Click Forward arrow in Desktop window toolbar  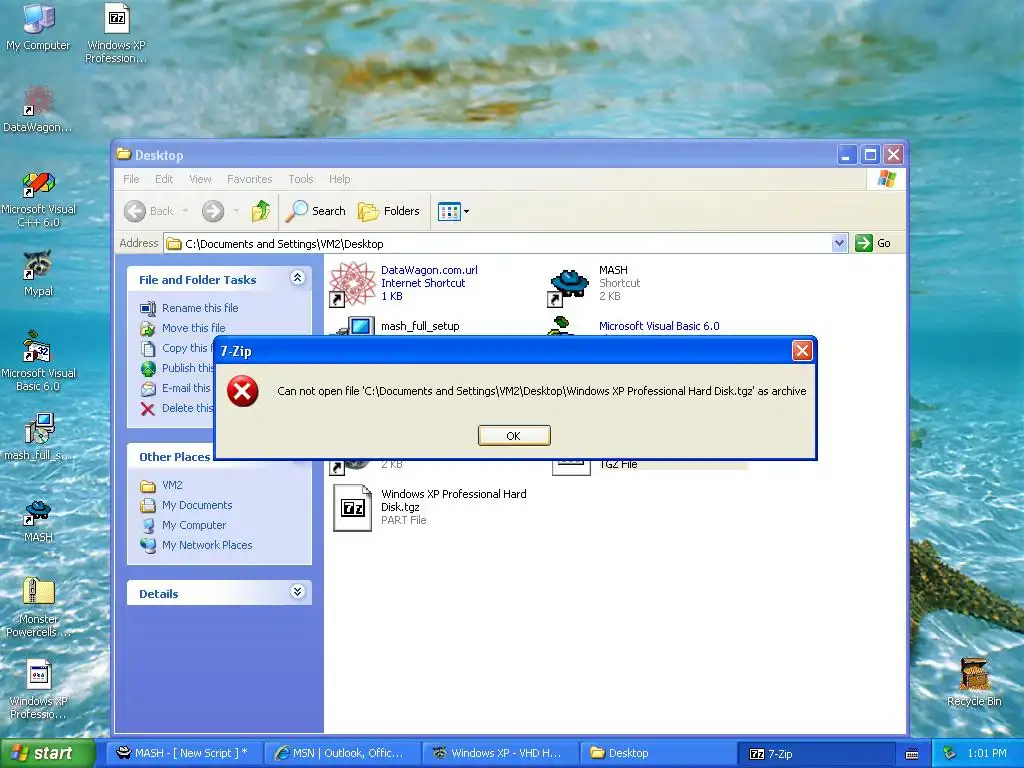213,211
